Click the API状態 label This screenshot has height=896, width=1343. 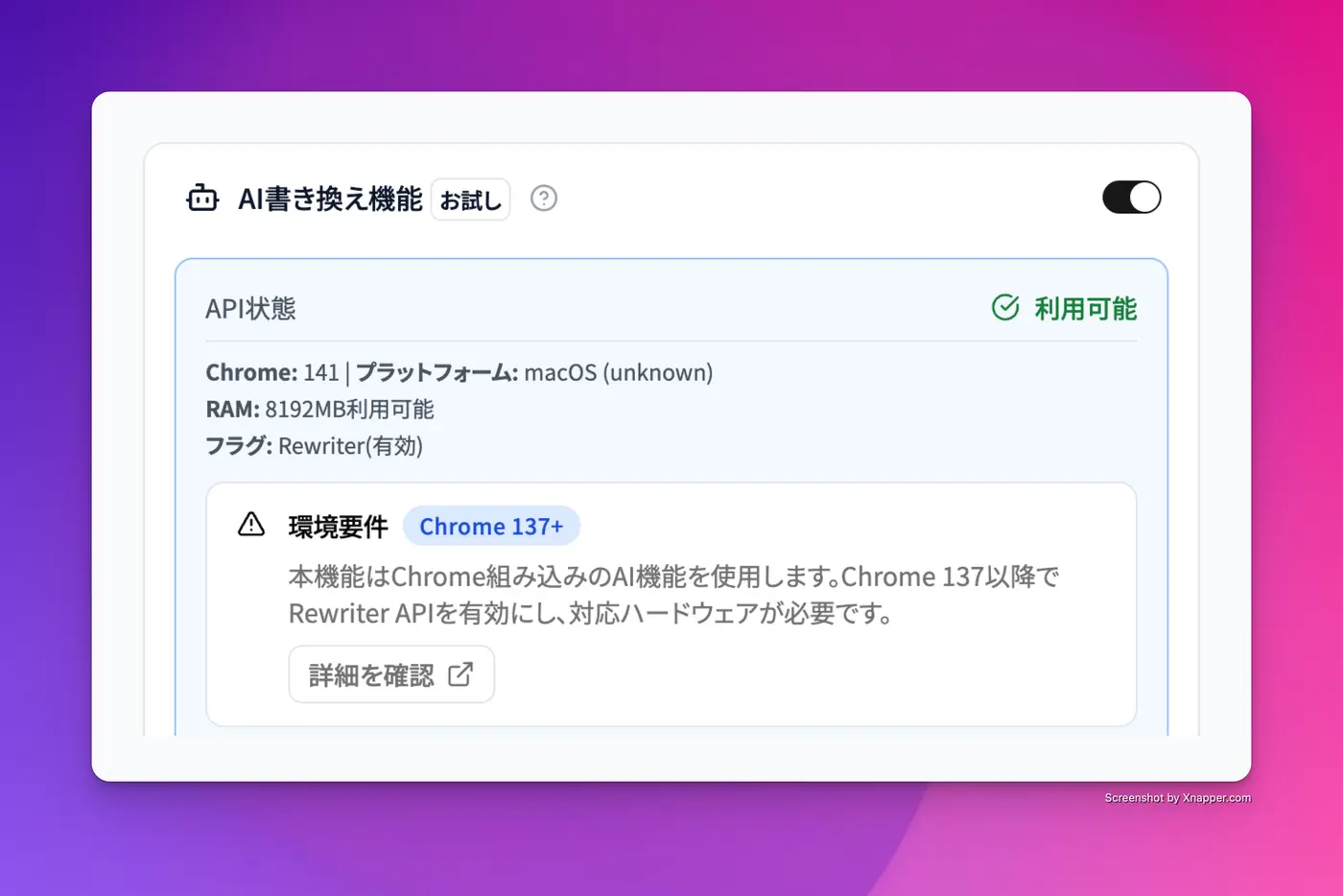(x=250, y=308)
